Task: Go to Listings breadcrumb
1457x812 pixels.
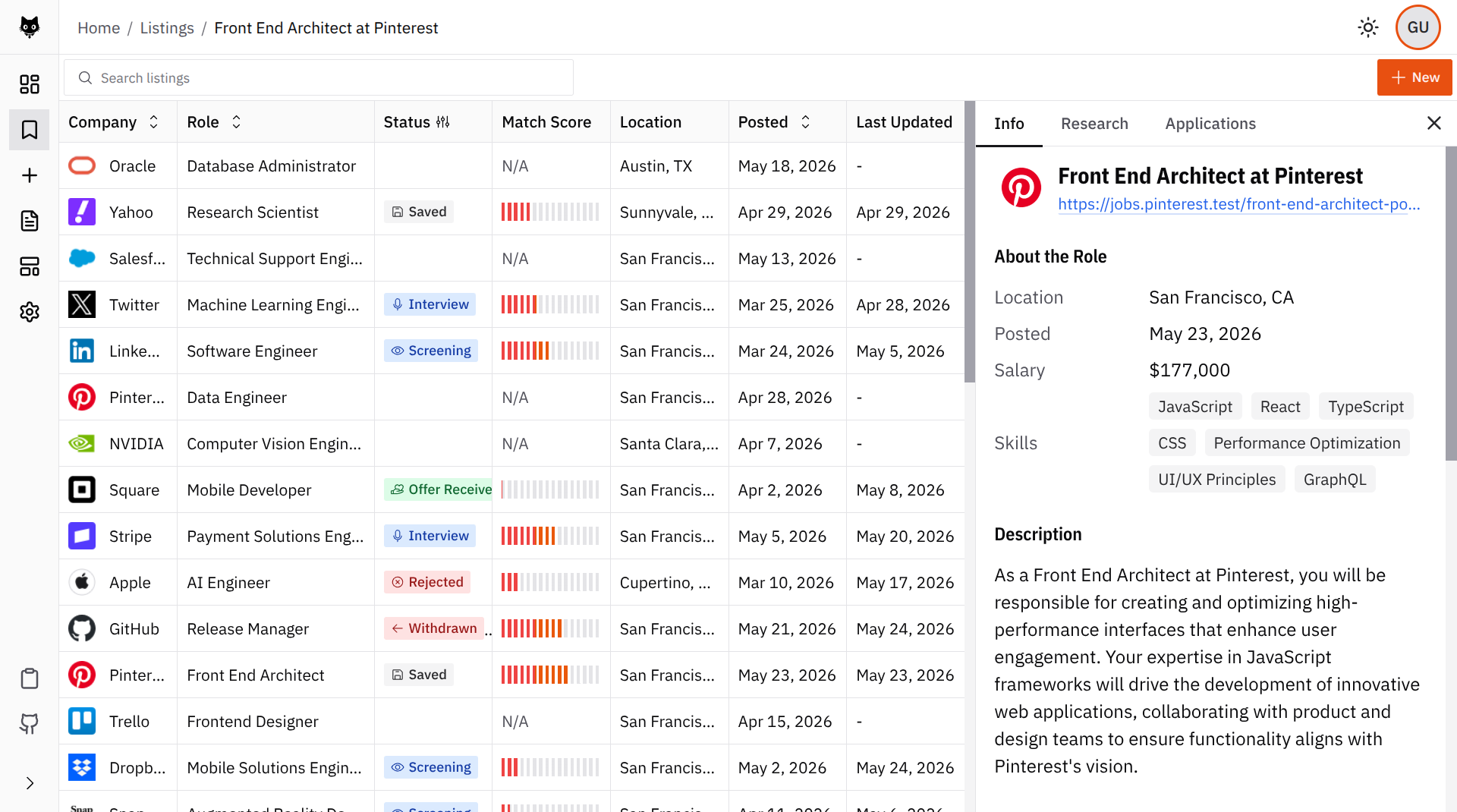Action: click(x=167, y=28)
